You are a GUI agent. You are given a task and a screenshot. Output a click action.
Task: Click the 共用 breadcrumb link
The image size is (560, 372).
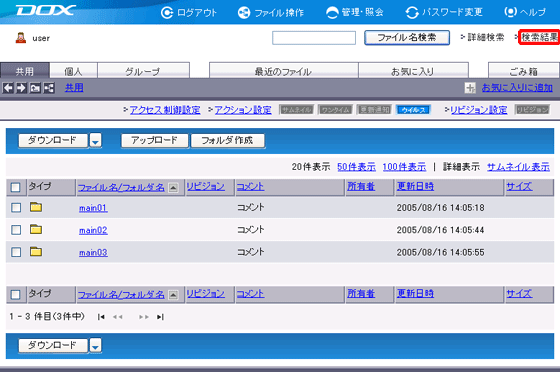74,88
